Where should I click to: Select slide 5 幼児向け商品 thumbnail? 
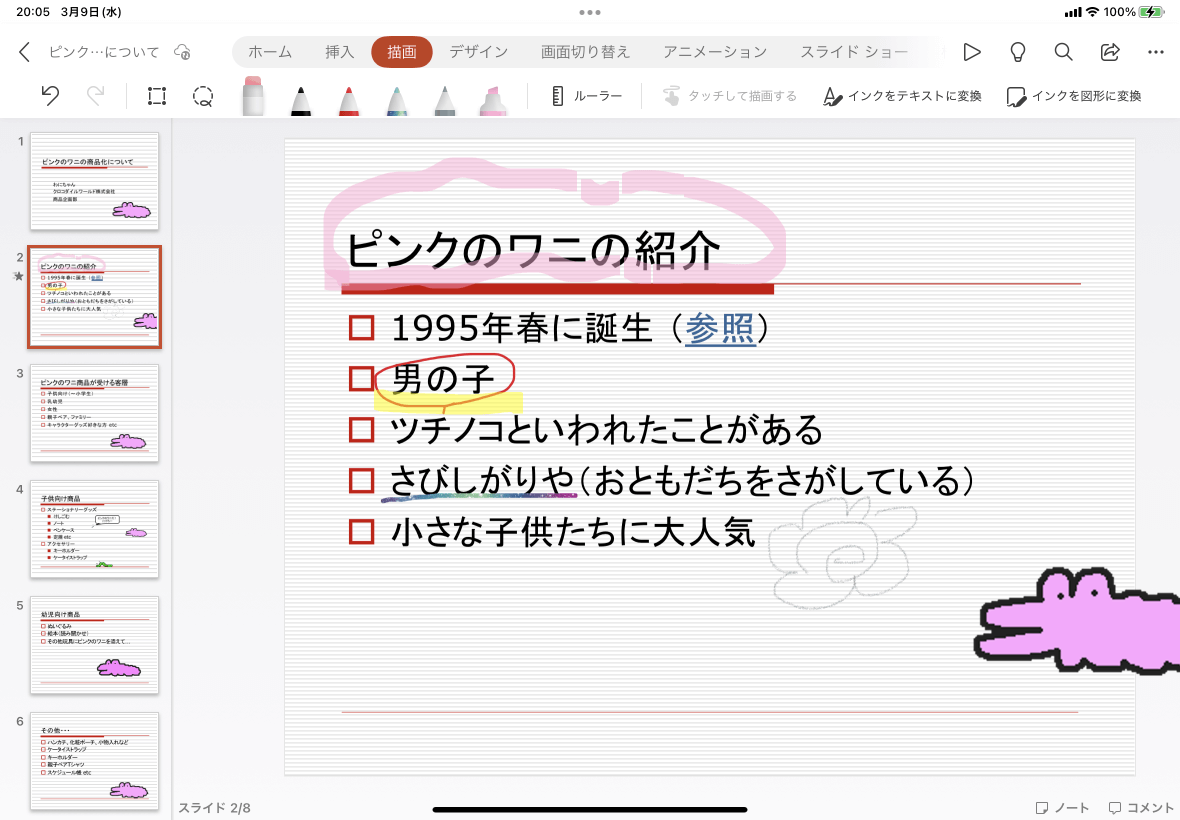click(x=95, y=645)
